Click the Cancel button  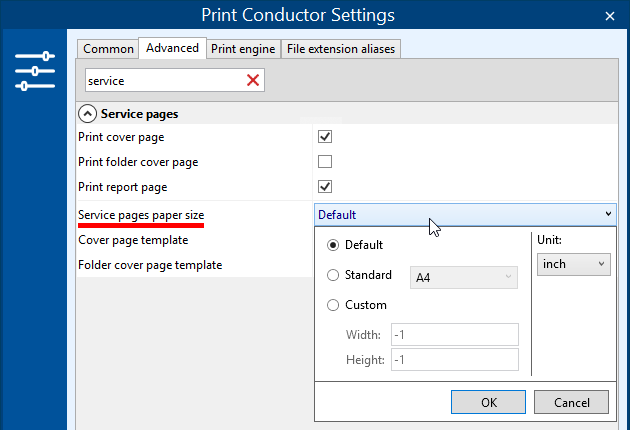tap(571, 402)
